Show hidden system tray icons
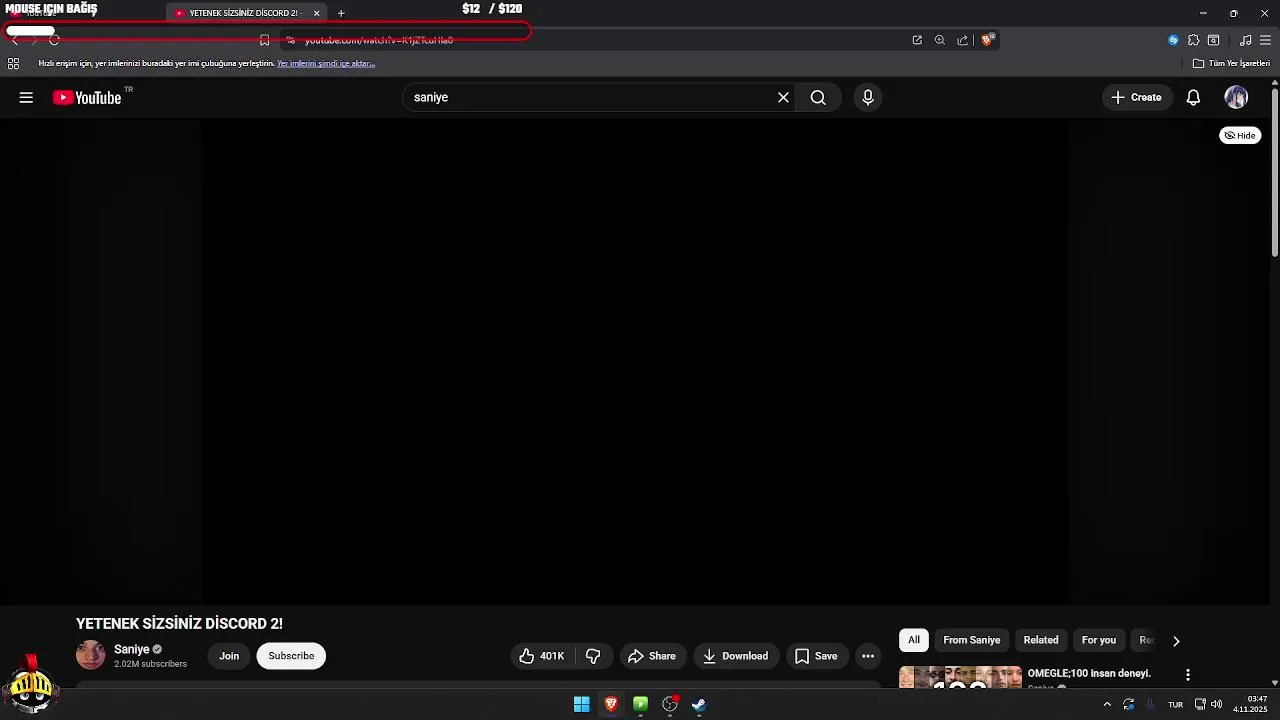The height and width of the screenshot is (720, 1280). pos(1107,704)
